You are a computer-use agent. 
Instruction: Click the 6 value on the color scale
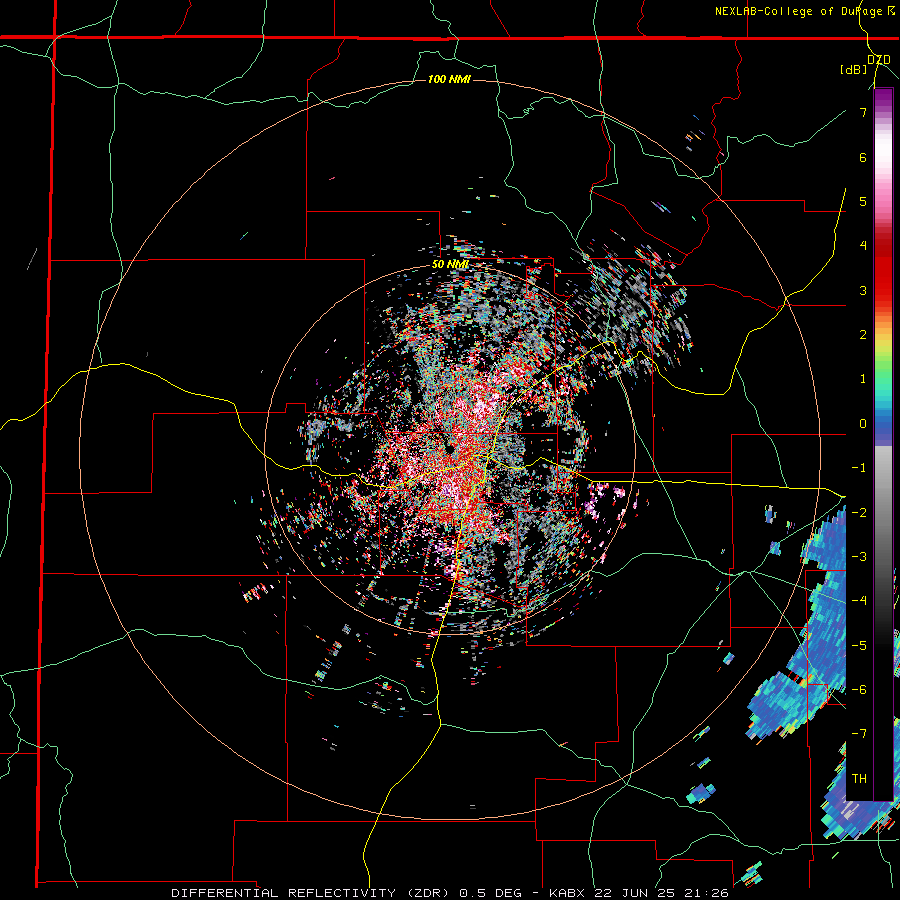point(863,157)
